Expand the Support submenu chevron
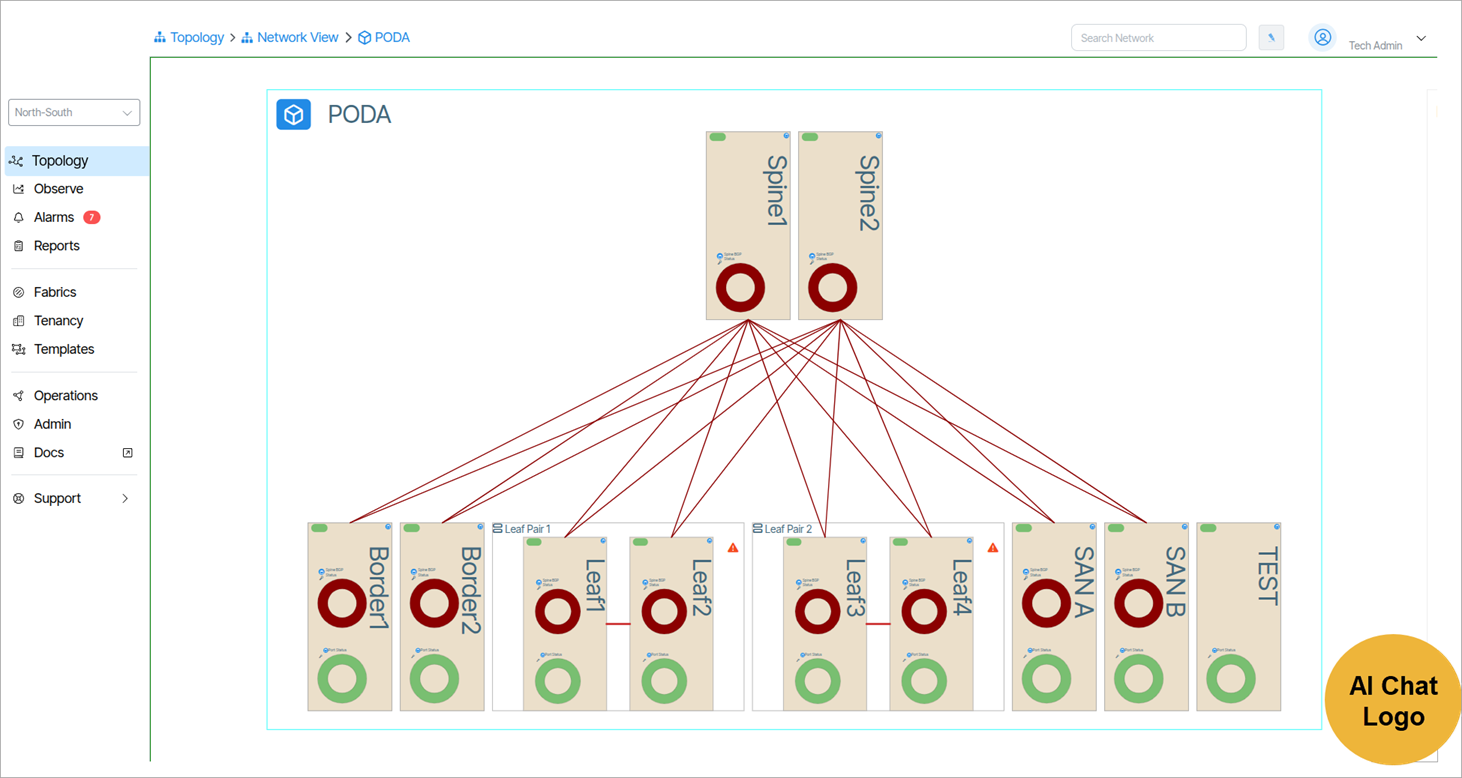 pos(125,498)
